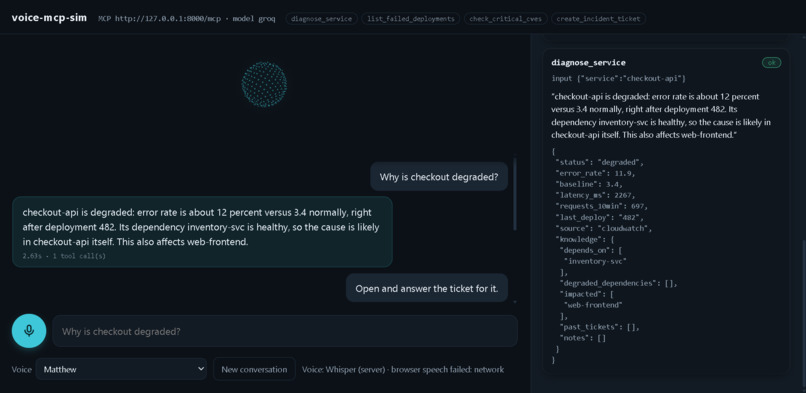Viewport: 806px width, 393px height.
Task: Click the New conversation button
Action: click(x=254, y=369)
